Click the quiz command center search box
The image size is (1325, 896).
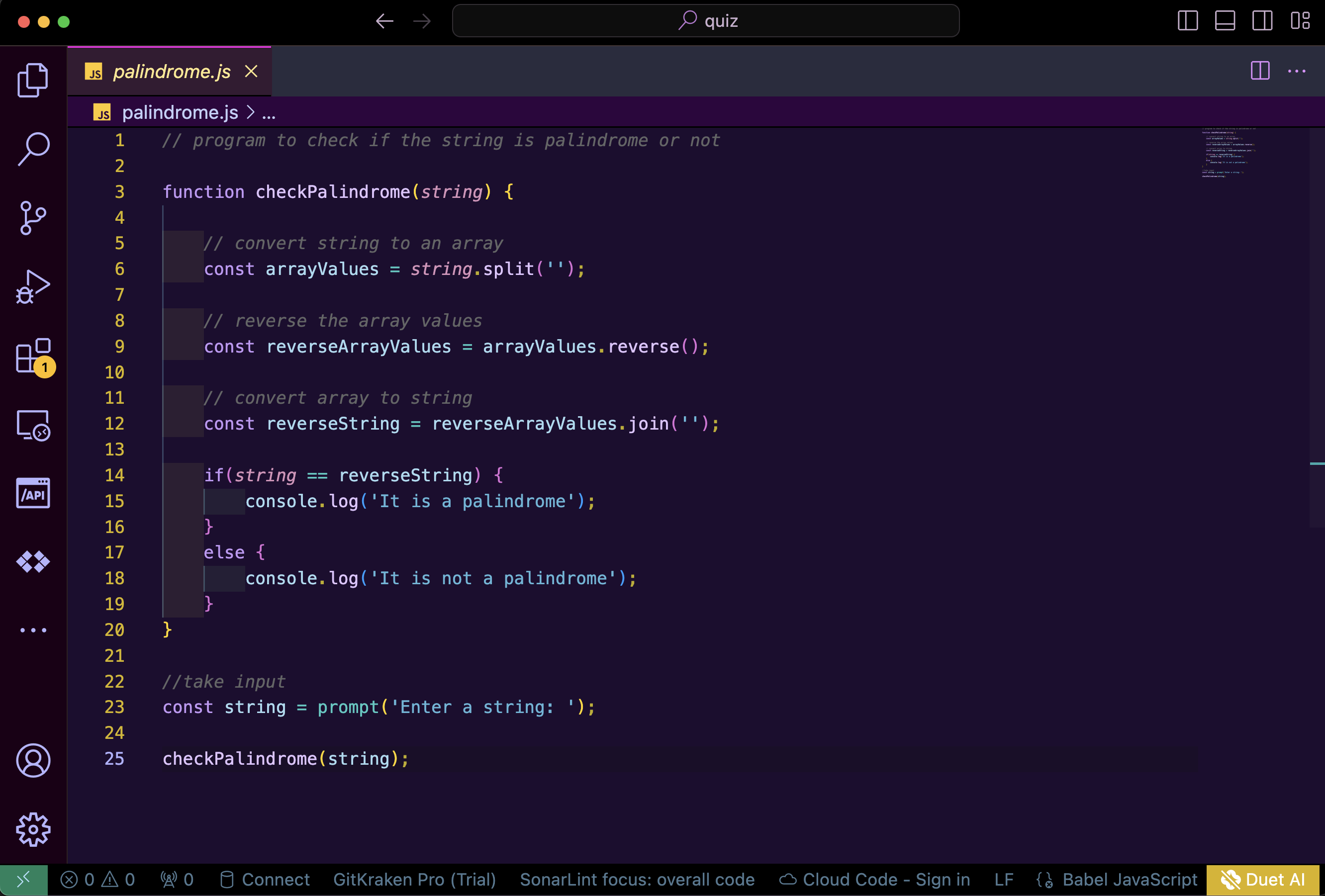click(x=705, y=21)
